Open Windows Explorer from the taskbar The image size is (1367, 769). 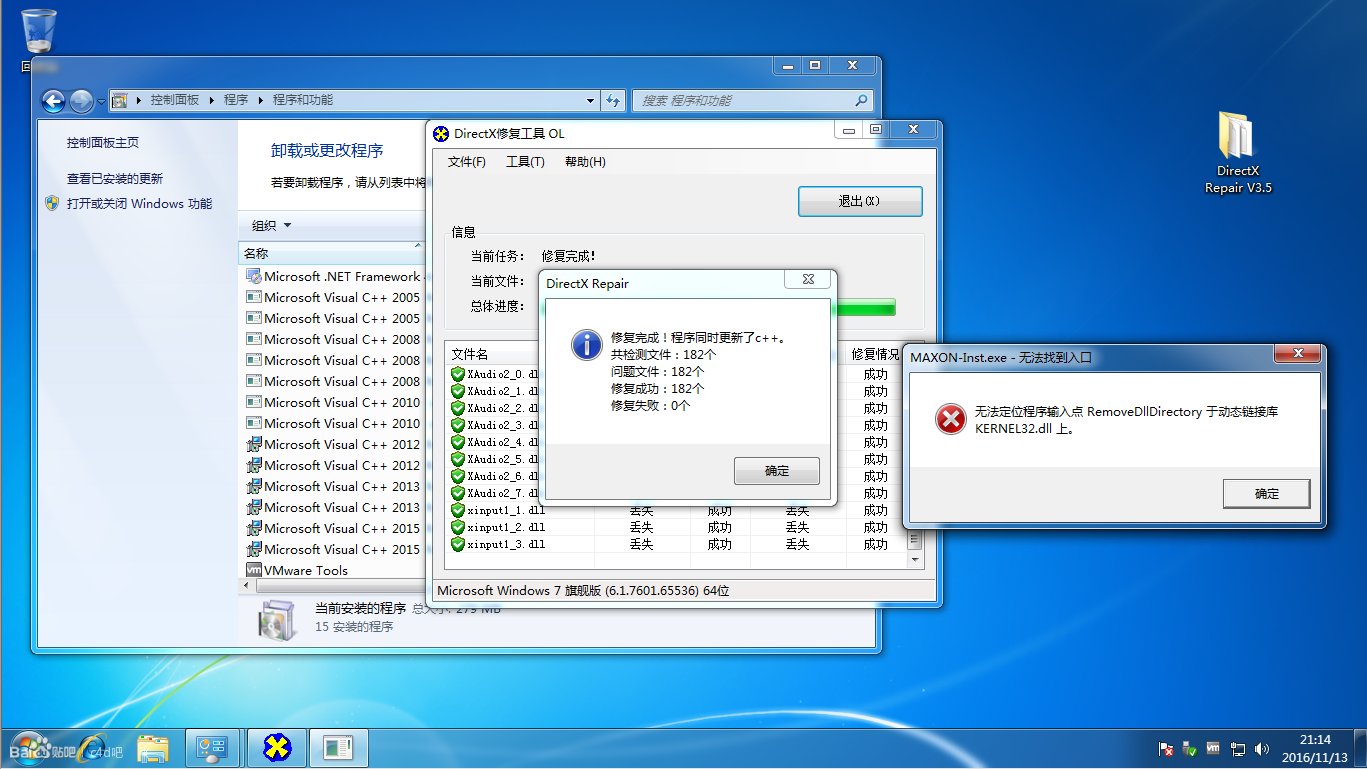pyautogui.click(x=153, y=748)
